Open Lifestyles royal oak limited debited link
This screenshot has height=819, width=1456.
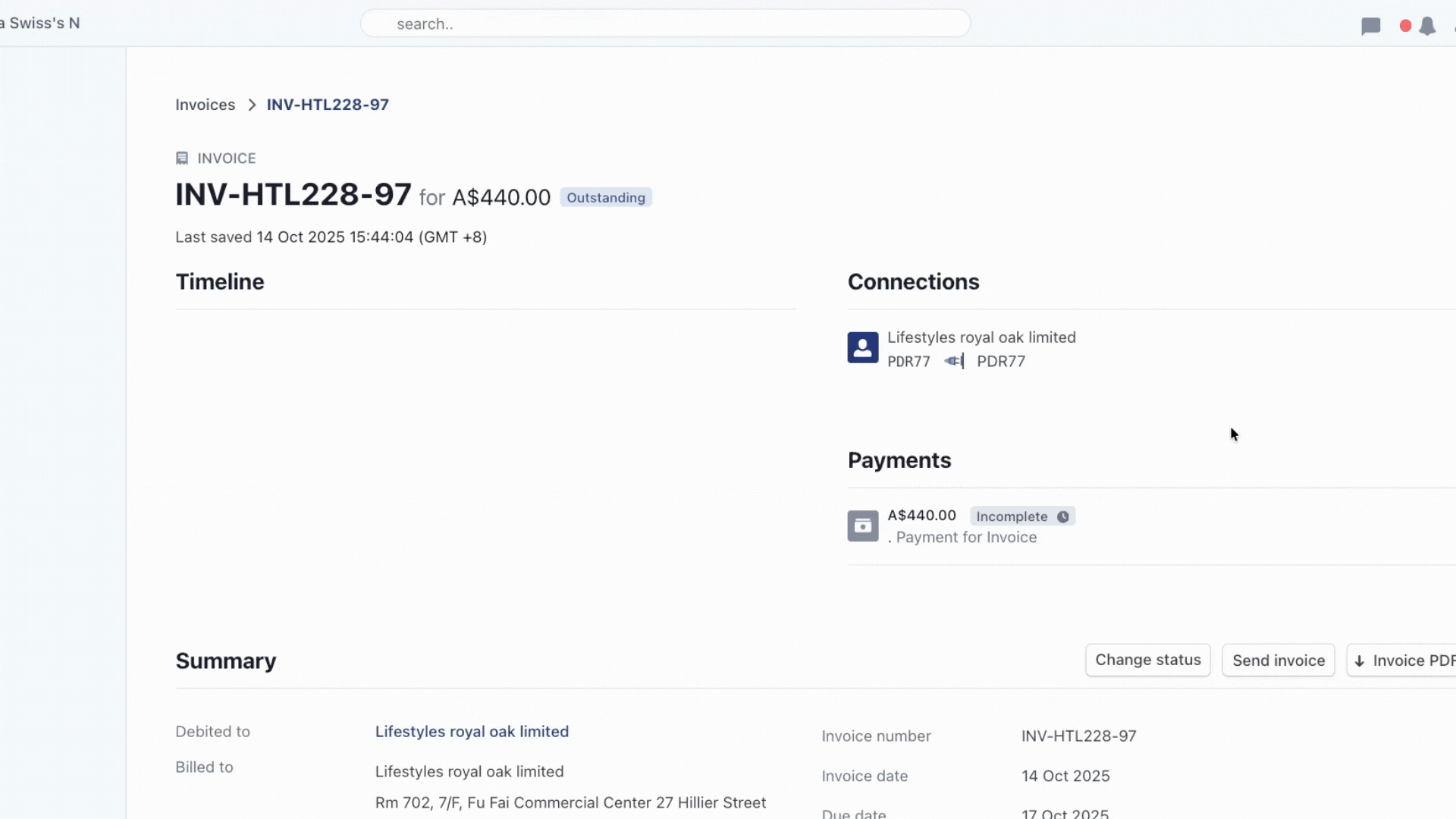(472, 731)
